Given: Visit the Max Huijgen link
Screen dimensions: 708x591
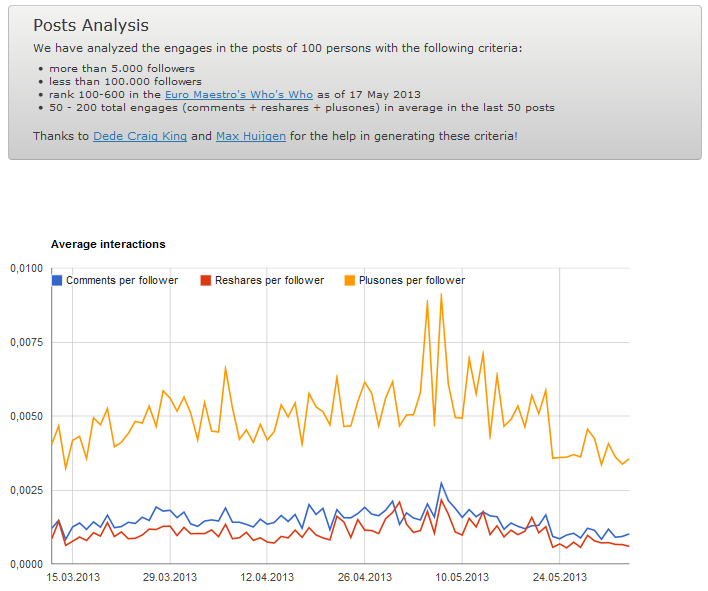Looking at the screenshot, I should (251, 135).
